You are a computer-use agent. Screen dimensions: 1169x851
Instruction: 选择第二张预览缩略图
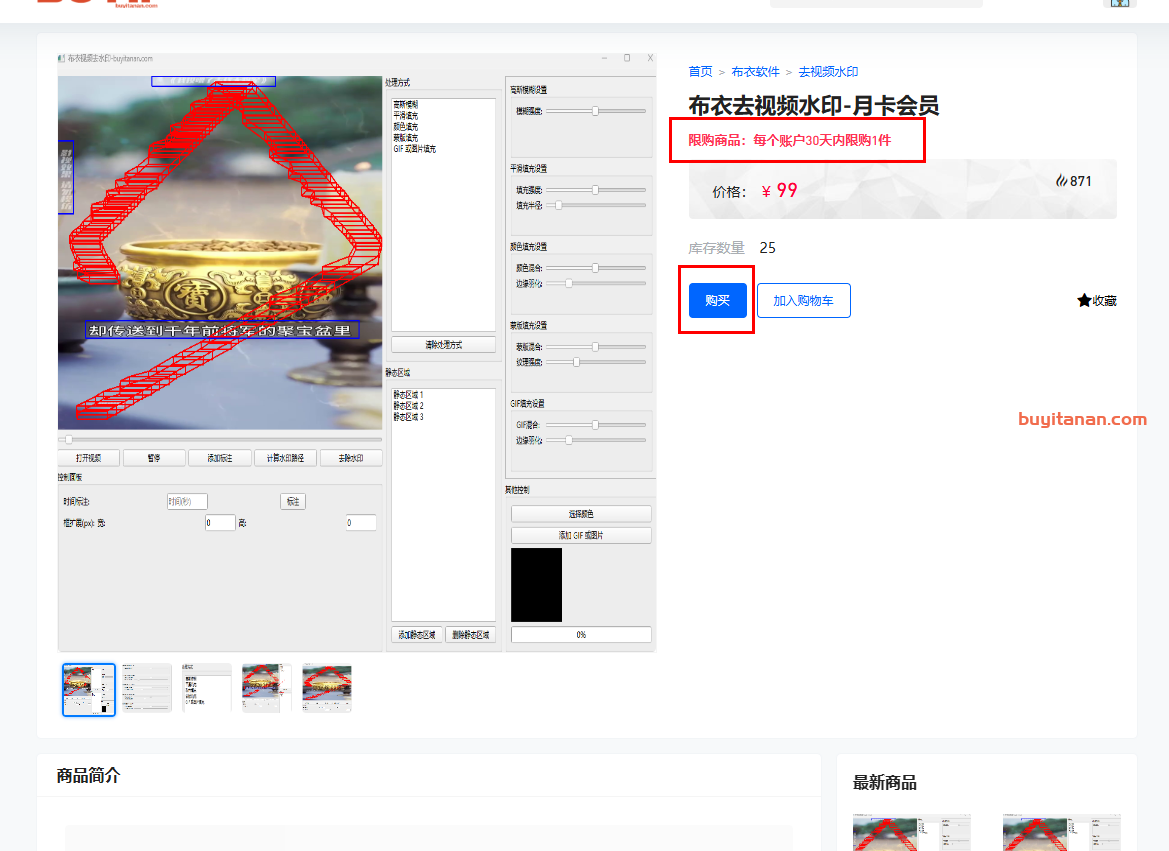146,687
